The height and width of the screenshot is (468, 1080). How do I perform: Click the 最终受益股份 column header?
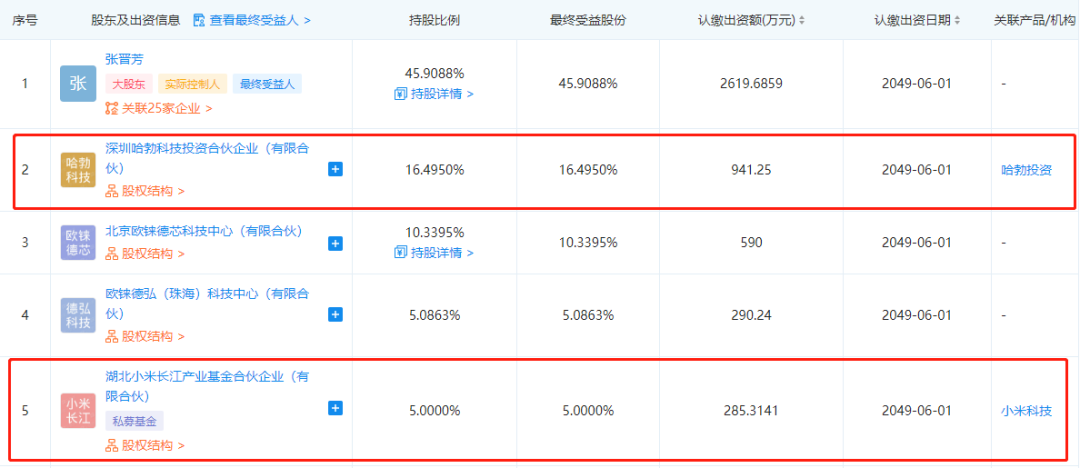[x=588, y=20]
